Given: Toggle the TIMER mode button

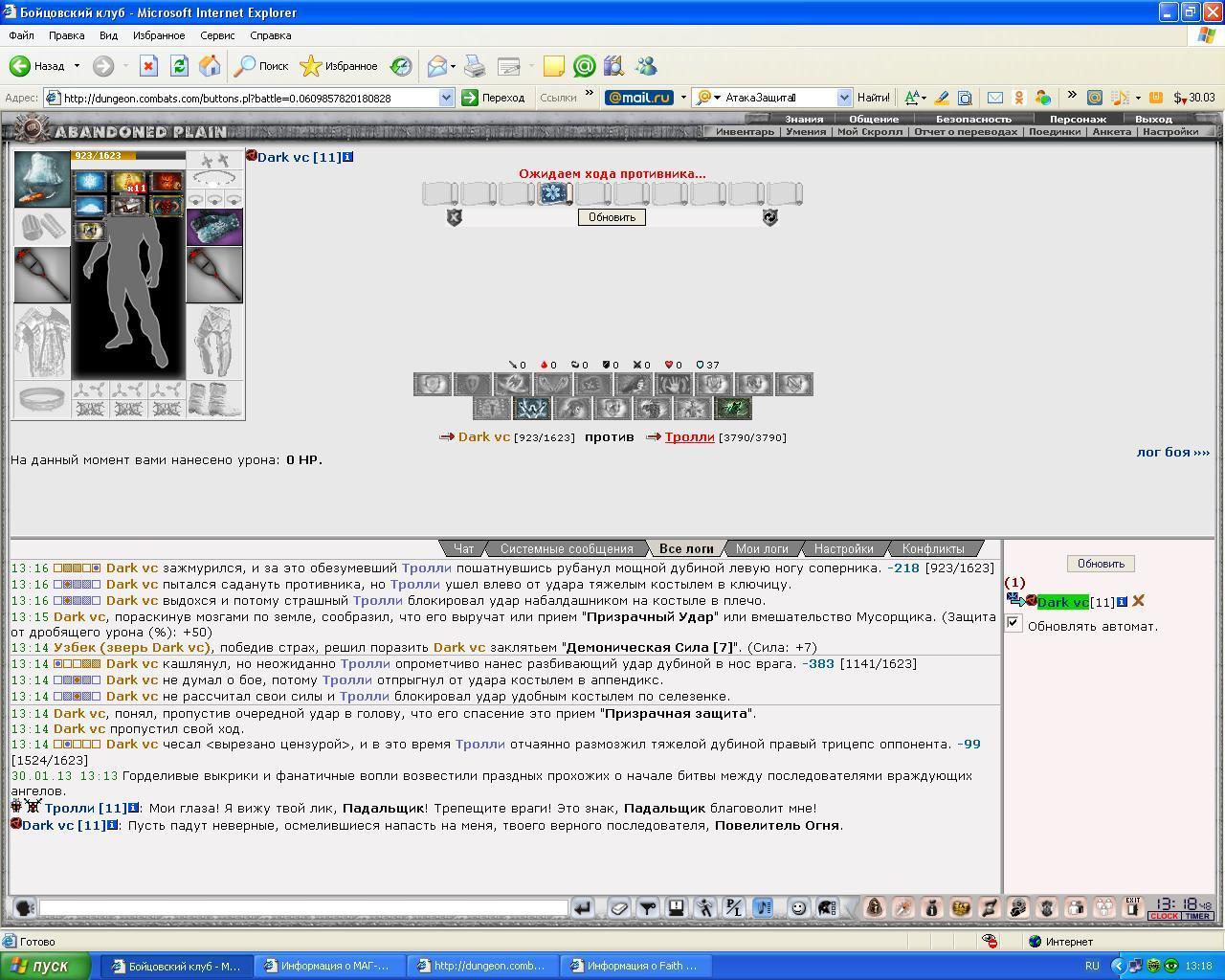Looking at the screenshot, I should (1197, 916).
